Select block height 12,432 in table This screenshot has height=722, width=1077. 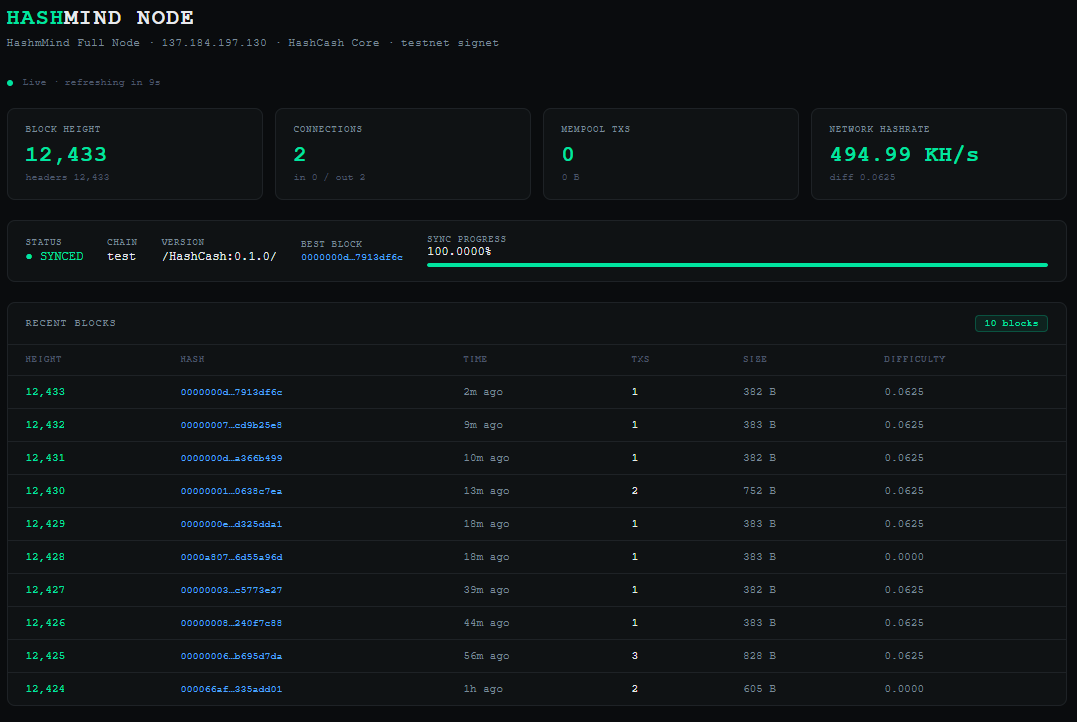click(x=45, y=425)
